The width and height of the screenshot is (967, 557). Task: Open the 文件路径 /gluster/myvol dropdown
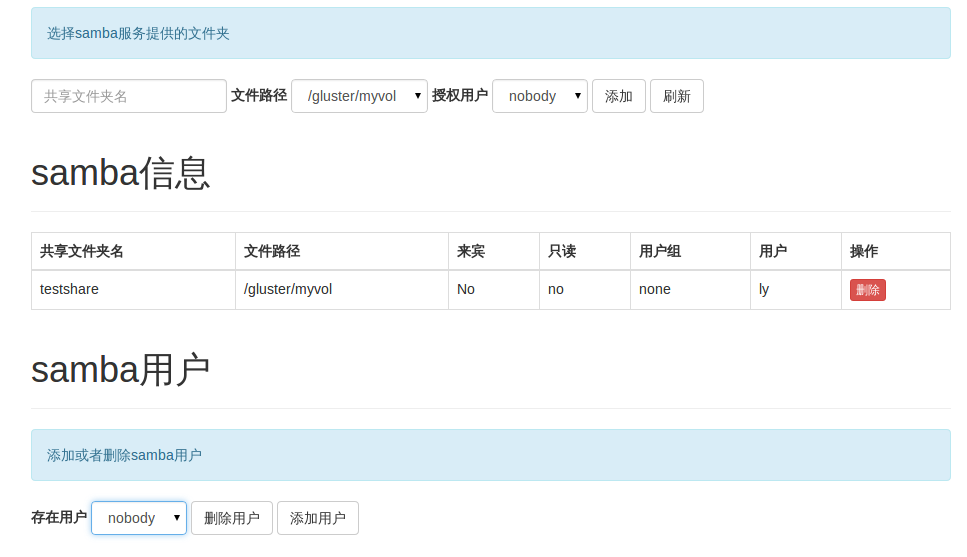click(360, 96)
